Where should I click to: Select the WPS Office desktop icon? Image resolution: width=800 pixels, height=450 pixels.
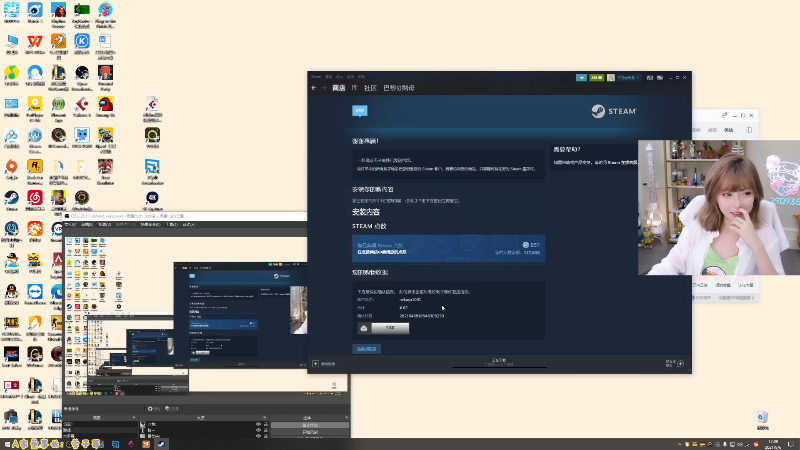pos(35,44)
